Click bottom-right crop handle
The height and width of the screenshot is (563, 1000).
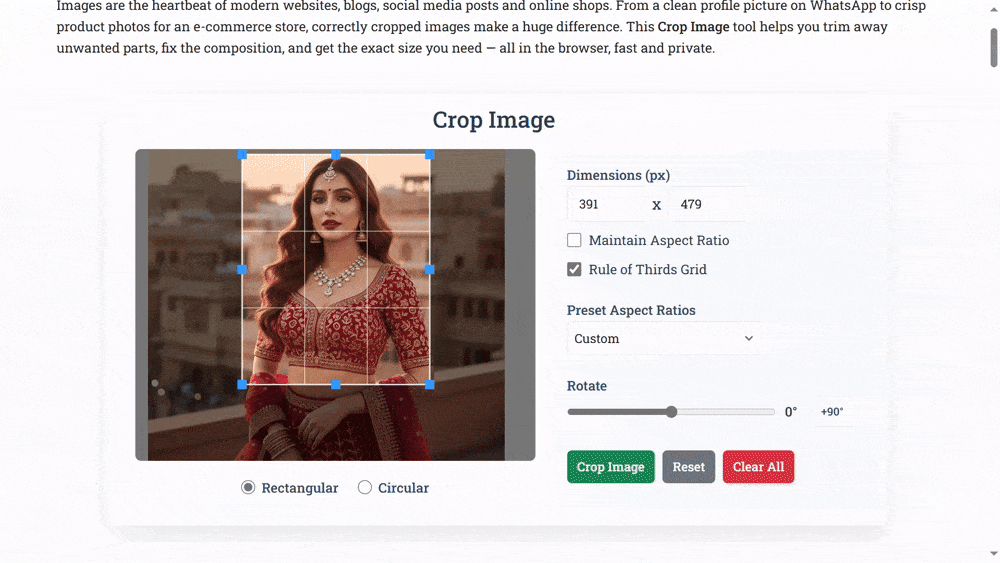point(430,384)
